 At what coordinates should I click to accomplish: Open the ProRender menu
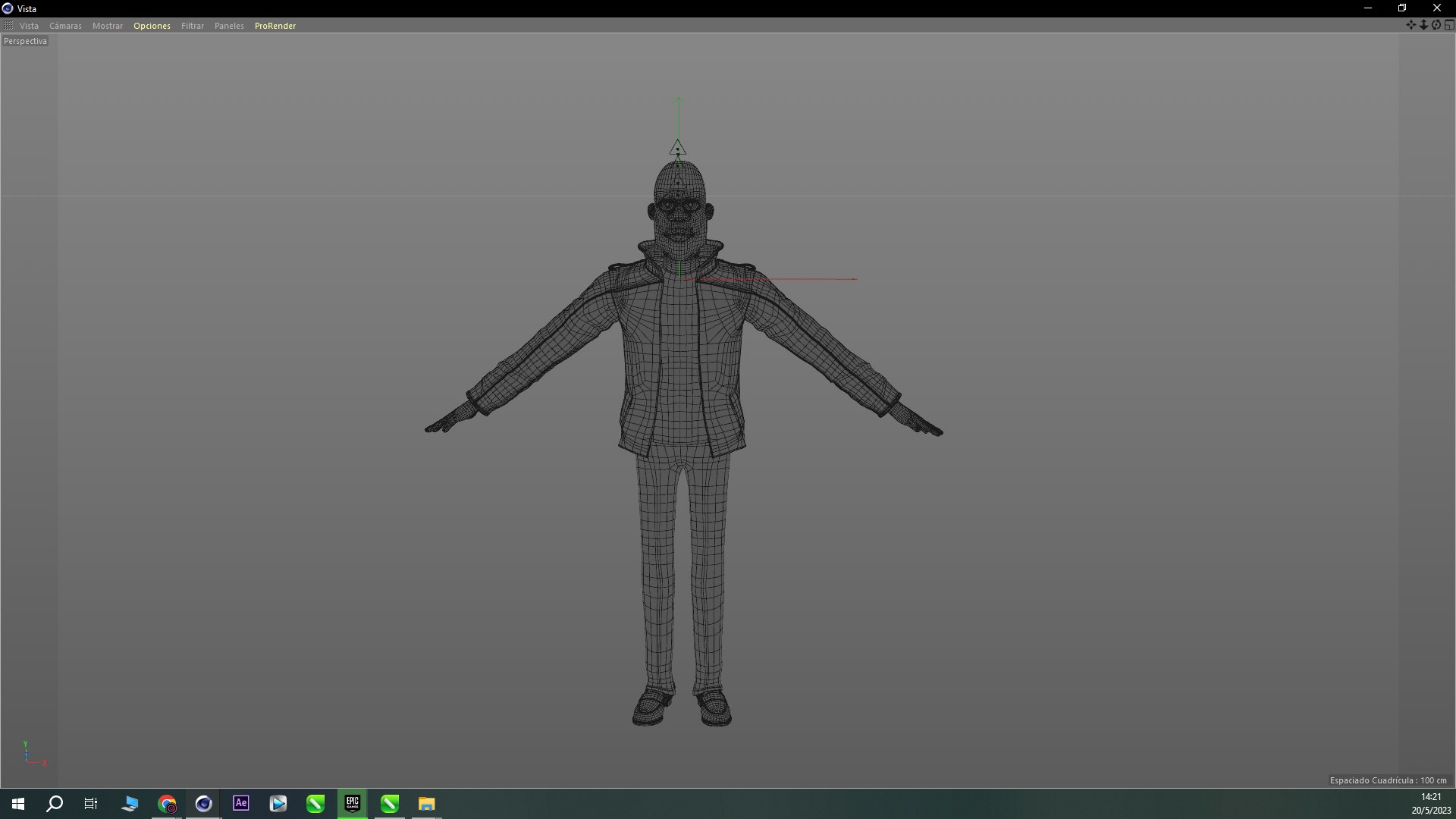coord(275,26)
